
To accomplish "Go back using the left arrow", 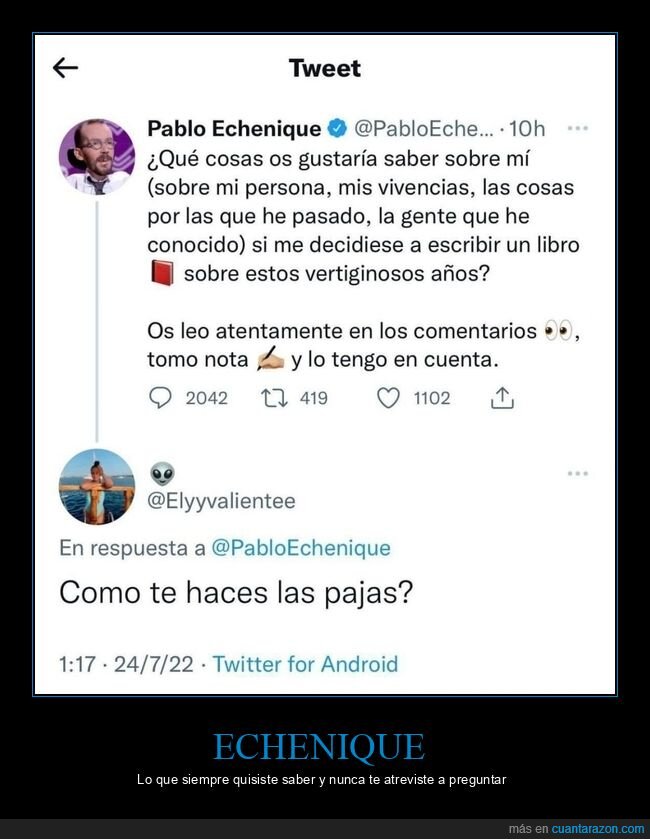I will coord(65,68).
